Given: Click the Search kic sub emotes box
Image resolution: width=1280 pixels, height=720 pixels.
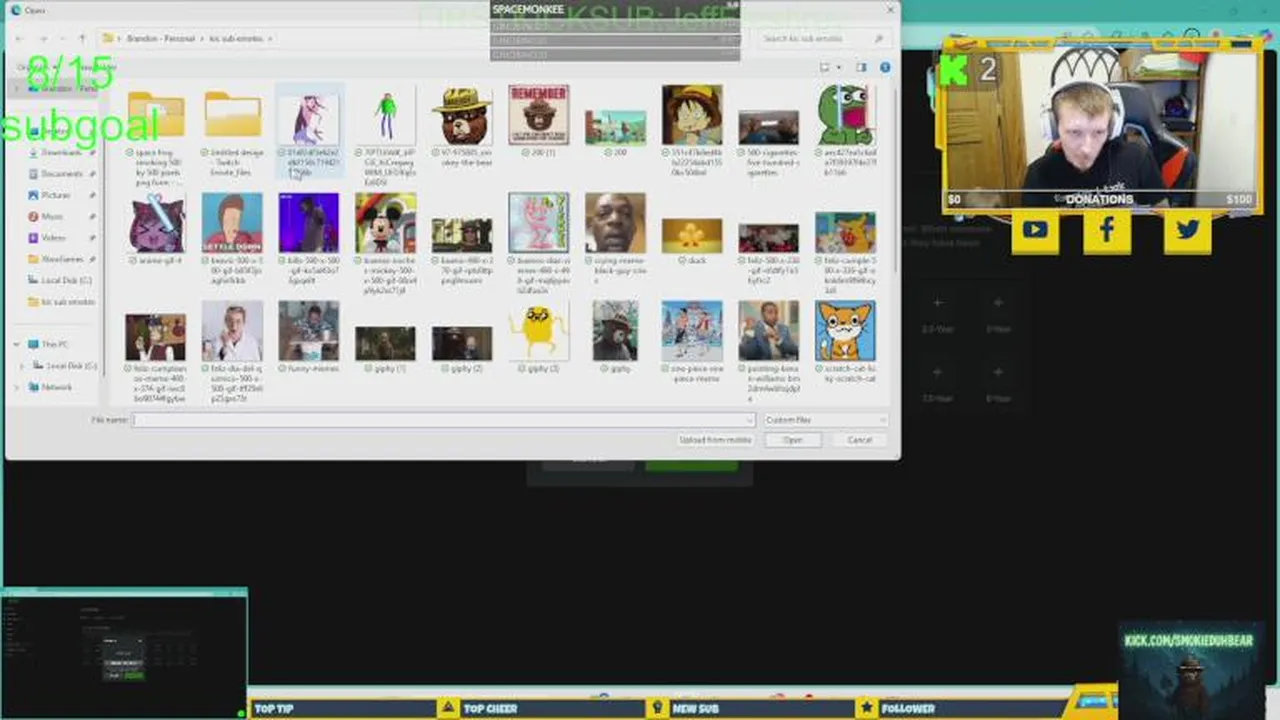Looking at the screenshot, I should pyautogui.click(x=823, y=38).
